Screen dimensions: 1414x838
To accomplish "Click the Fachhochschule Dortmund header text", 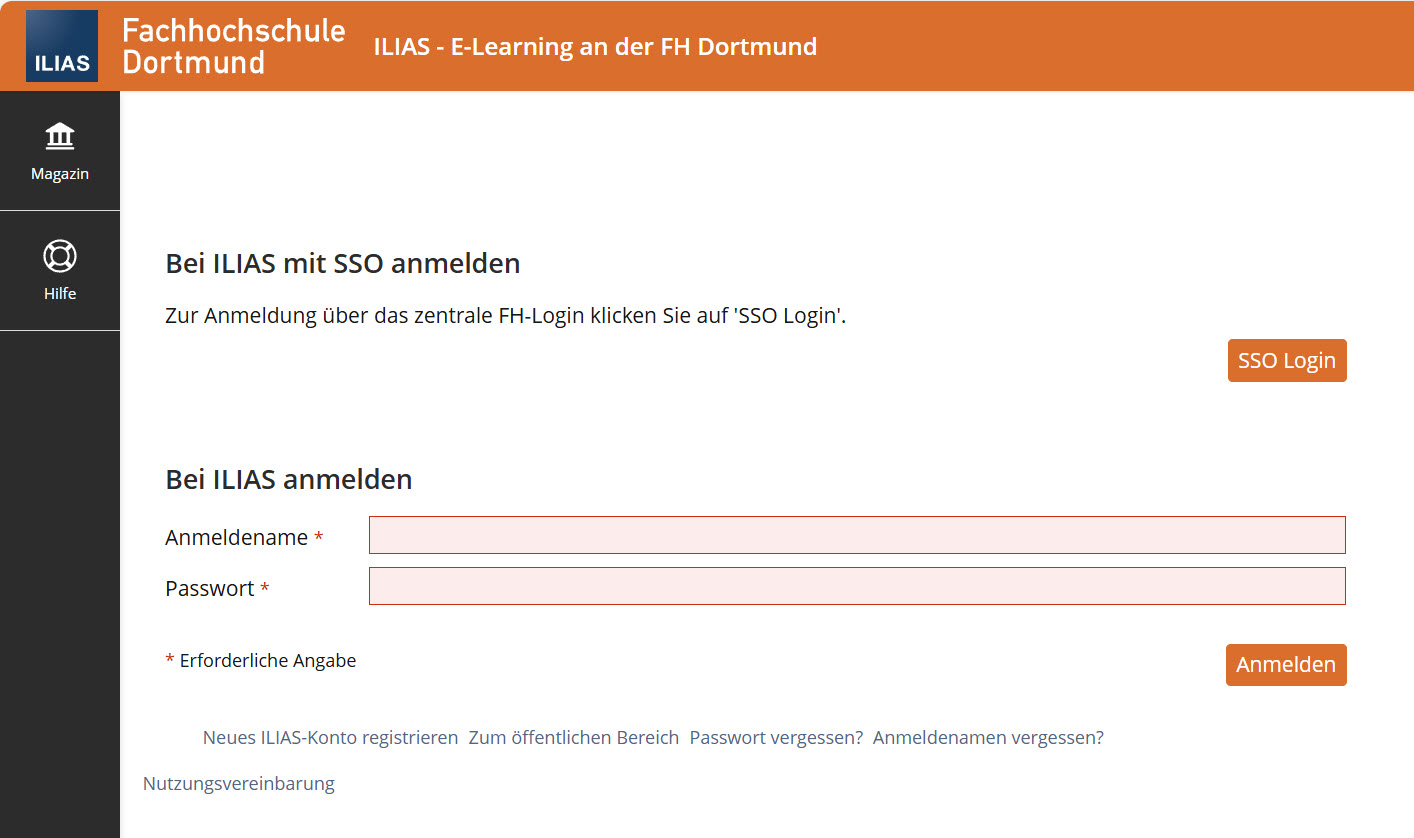I will point(232,45).
